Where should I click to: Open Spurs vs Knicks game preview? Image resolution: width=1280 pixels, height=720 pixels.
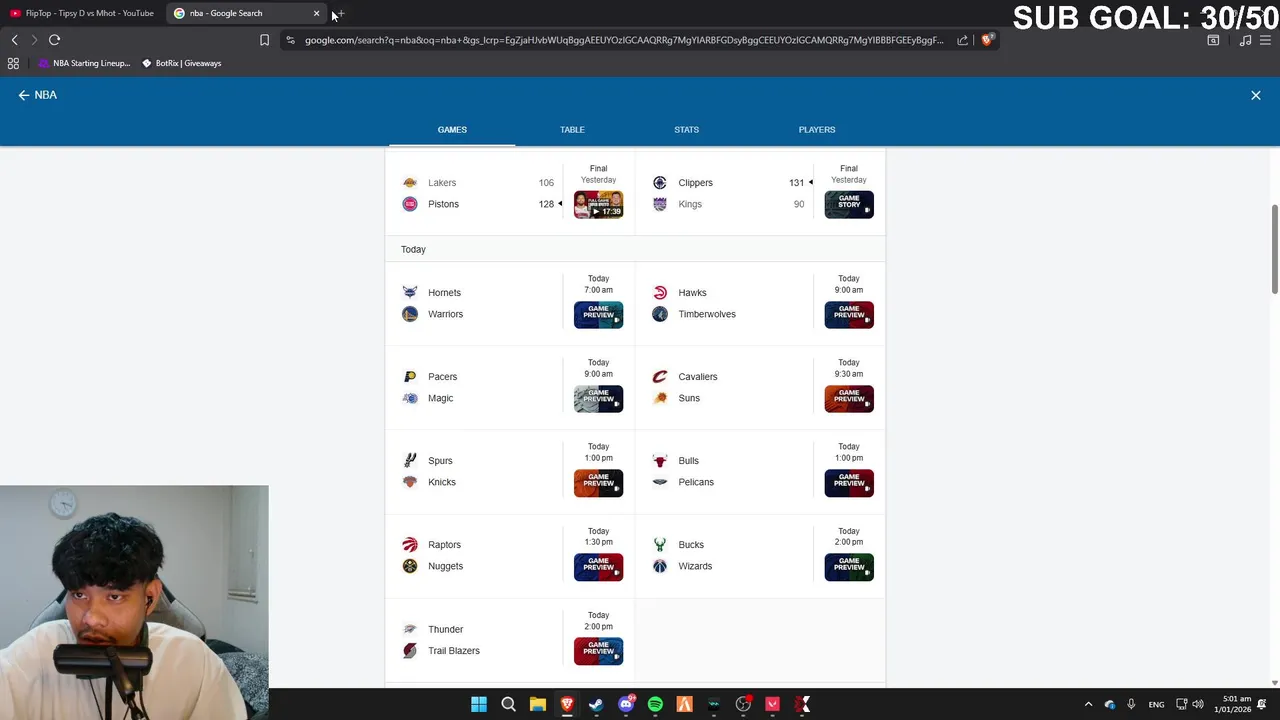click(598, 483)
